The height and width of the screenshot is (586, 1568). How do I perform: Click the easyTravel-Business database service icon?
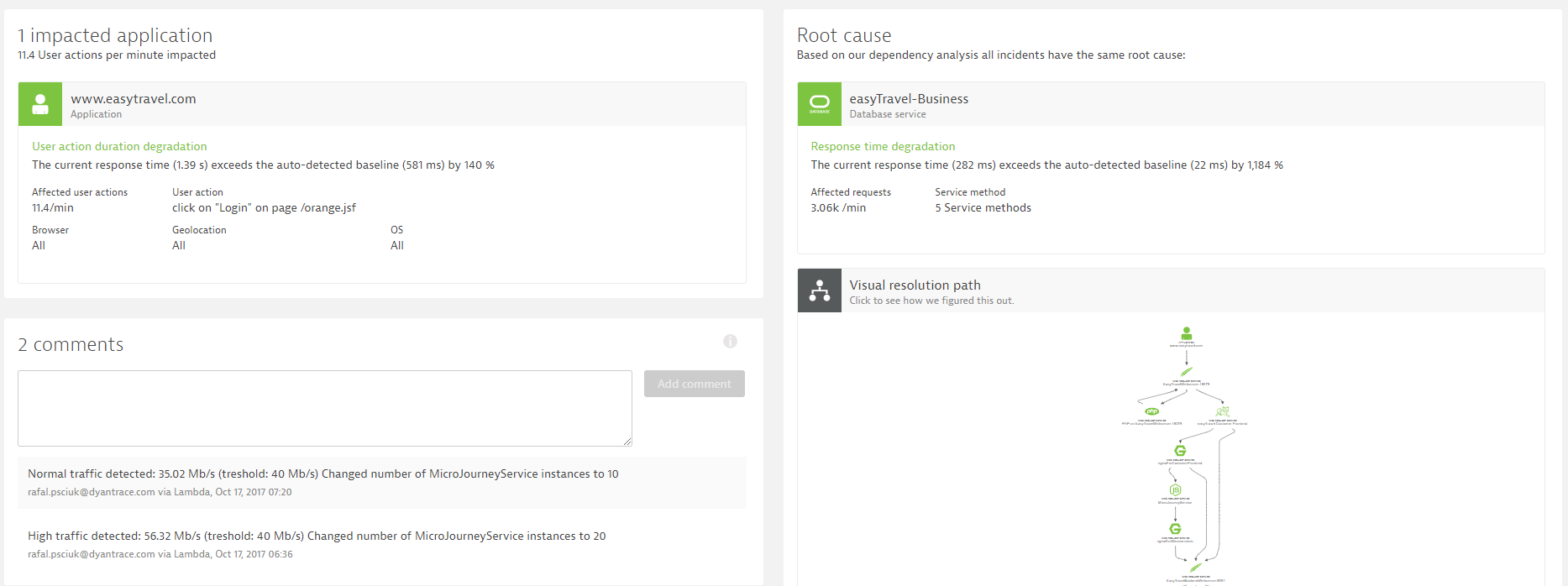pos(819,104)
